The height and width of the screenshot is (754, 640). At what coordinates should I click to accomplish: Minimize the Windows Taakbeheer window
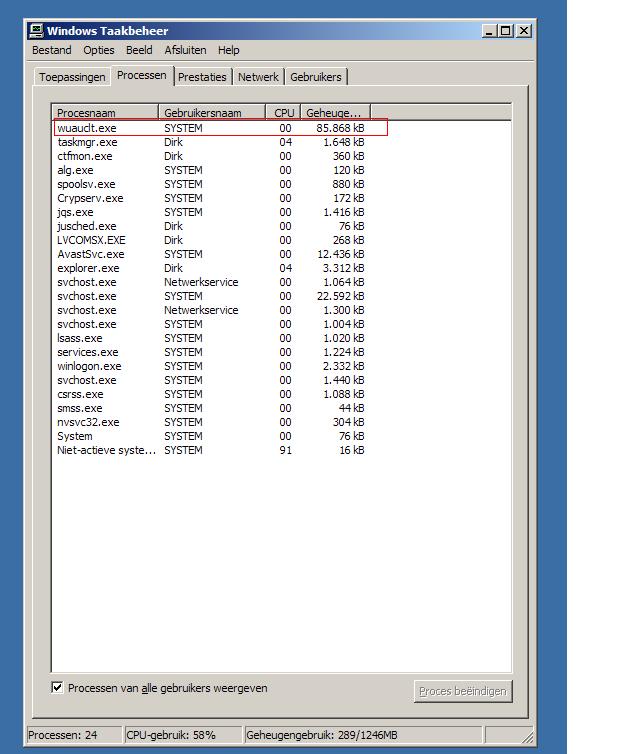(489, 31)
